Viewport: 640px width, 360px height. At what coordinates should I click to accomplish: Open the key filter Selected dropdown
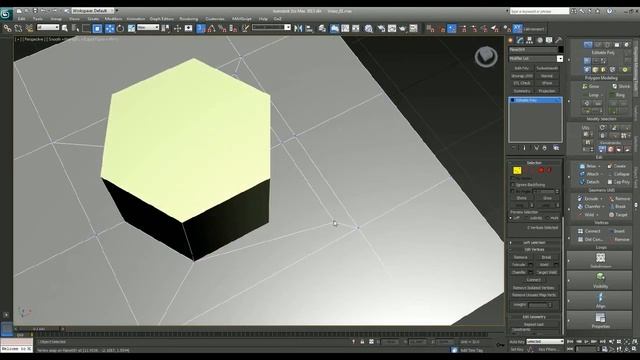pyautogui.click(x=545, y=342)
